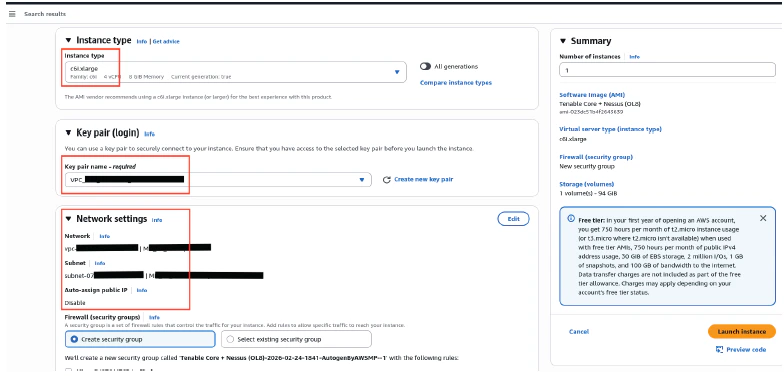Open Info link beside Network settings heading
The width and height of the screenshot is (784, 379).
[x=157, y=220]
